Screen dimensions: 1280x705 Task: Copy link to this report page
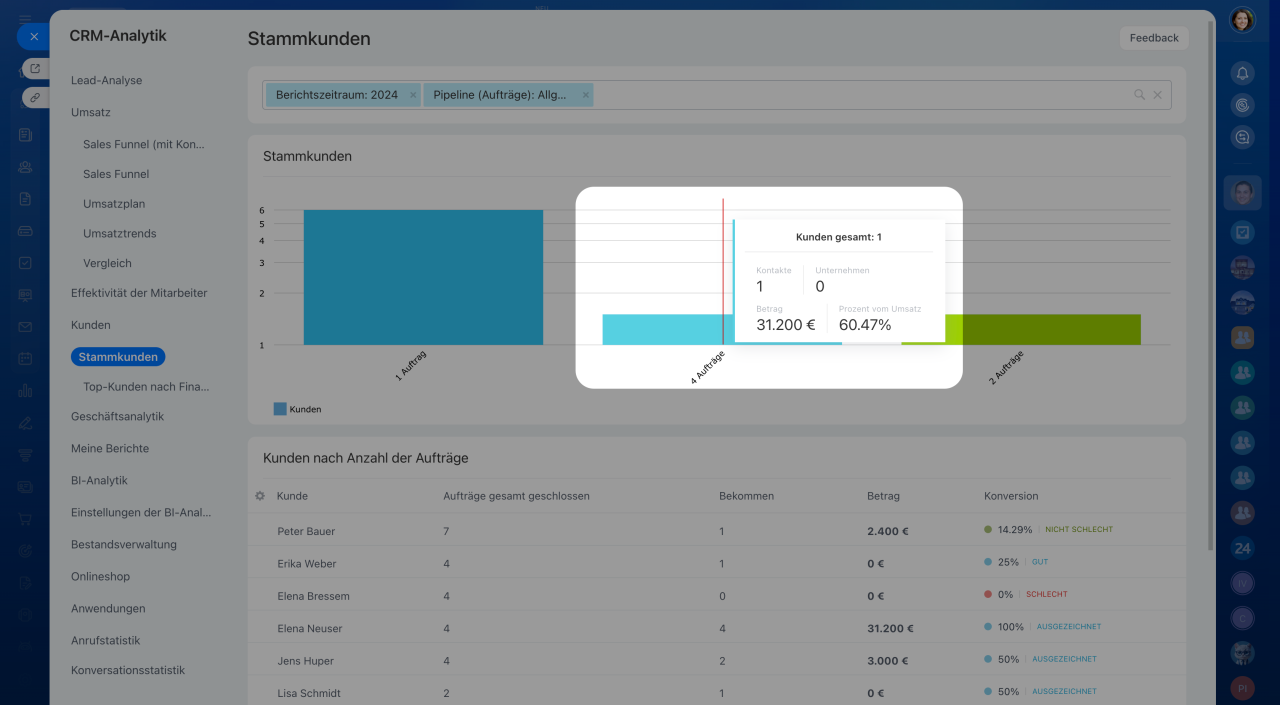(x=35, y=97)
